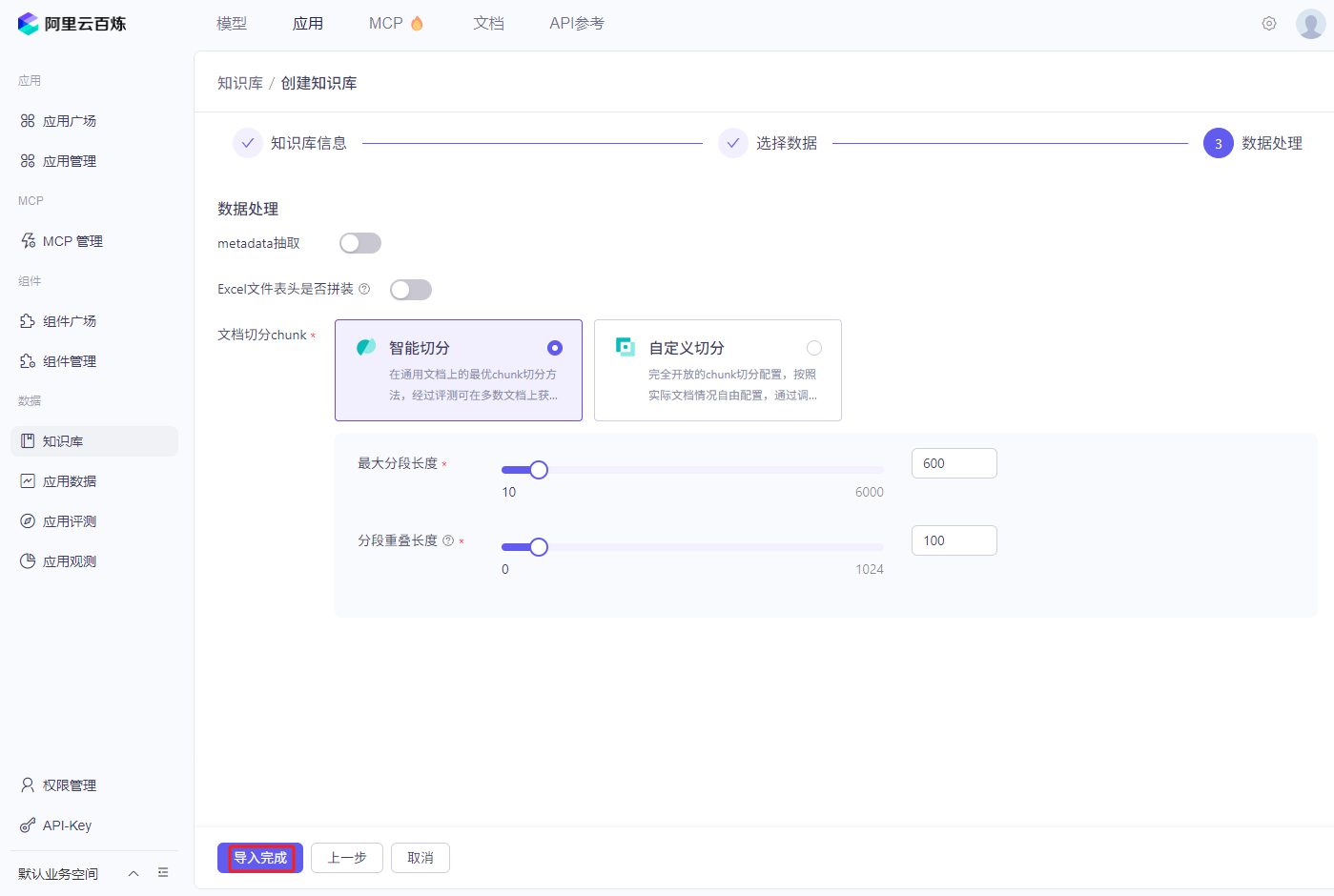Click the API-Key key icon
1334x896 pixels.
28,825
